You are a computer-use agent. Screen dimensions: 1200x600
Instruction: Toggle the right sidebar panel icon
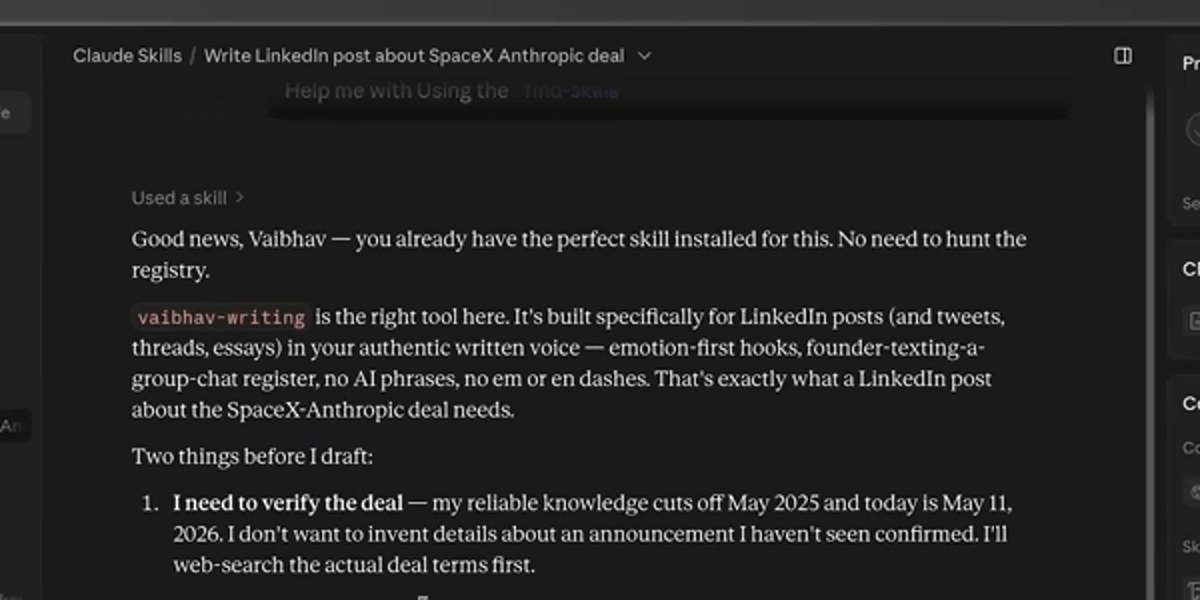pos(1123,56)
